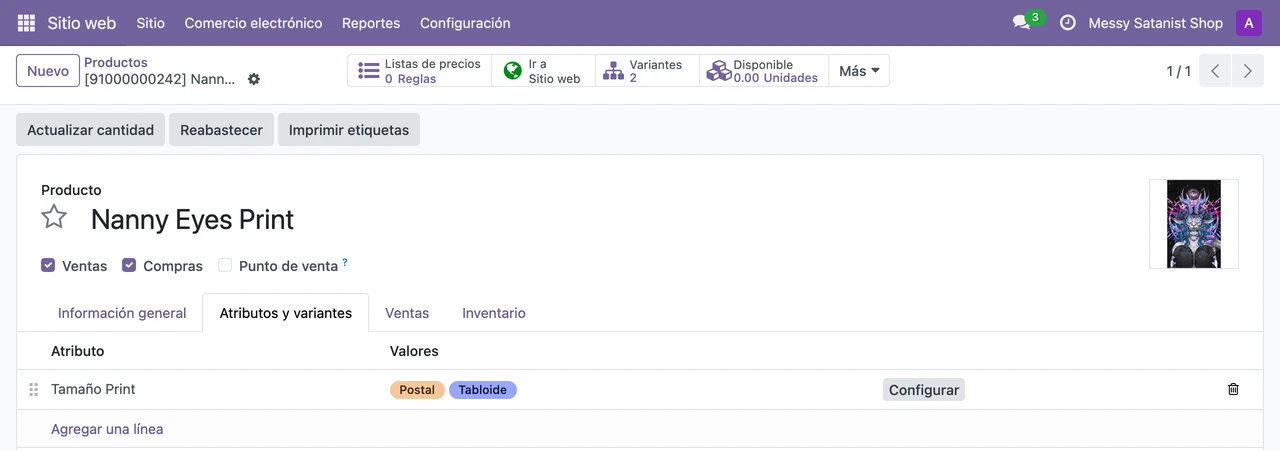Click the Sitio web app title
The width and height of the screenshot is (1280, 450).
coord(81,23)
